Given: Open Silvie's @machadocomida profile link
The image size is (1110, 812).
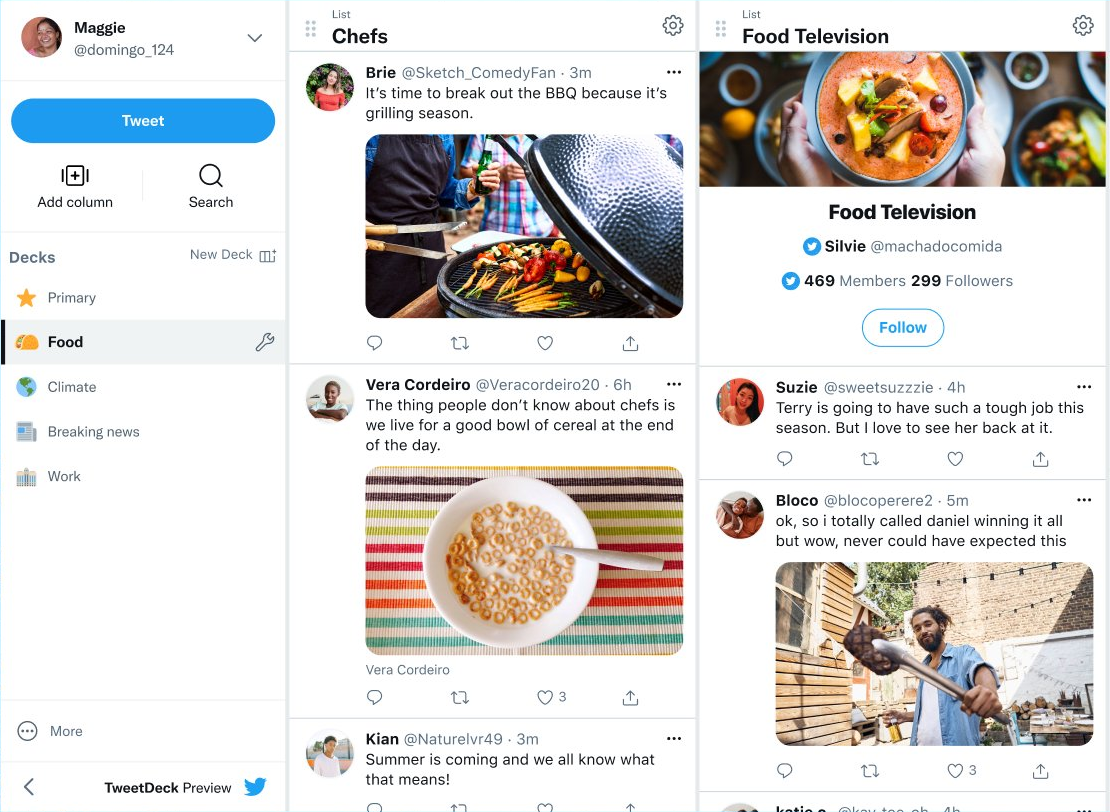Looking at the screenshot, I should pos(900,246).
